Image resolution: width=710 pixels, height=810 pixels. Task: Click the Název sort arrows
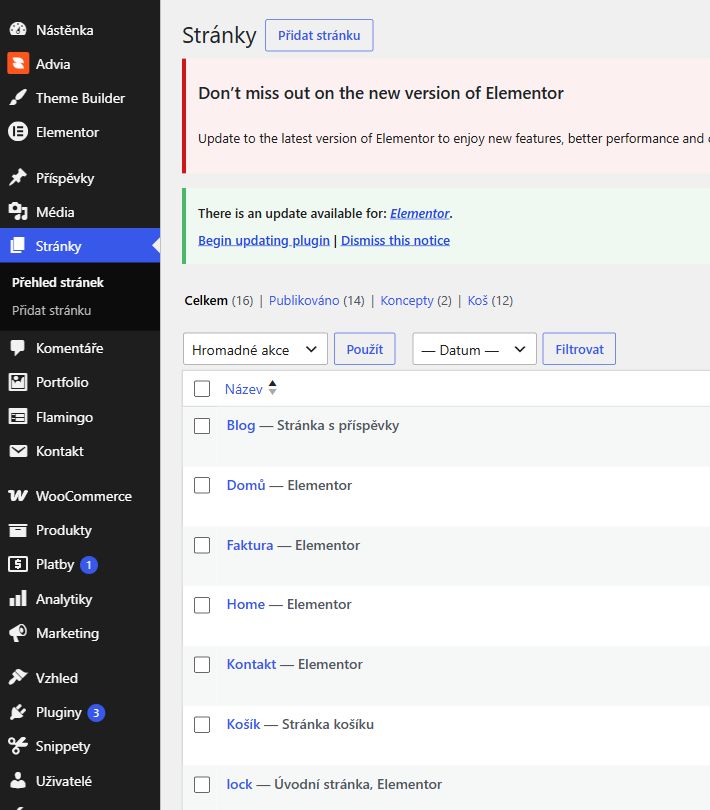click(272, 388)
